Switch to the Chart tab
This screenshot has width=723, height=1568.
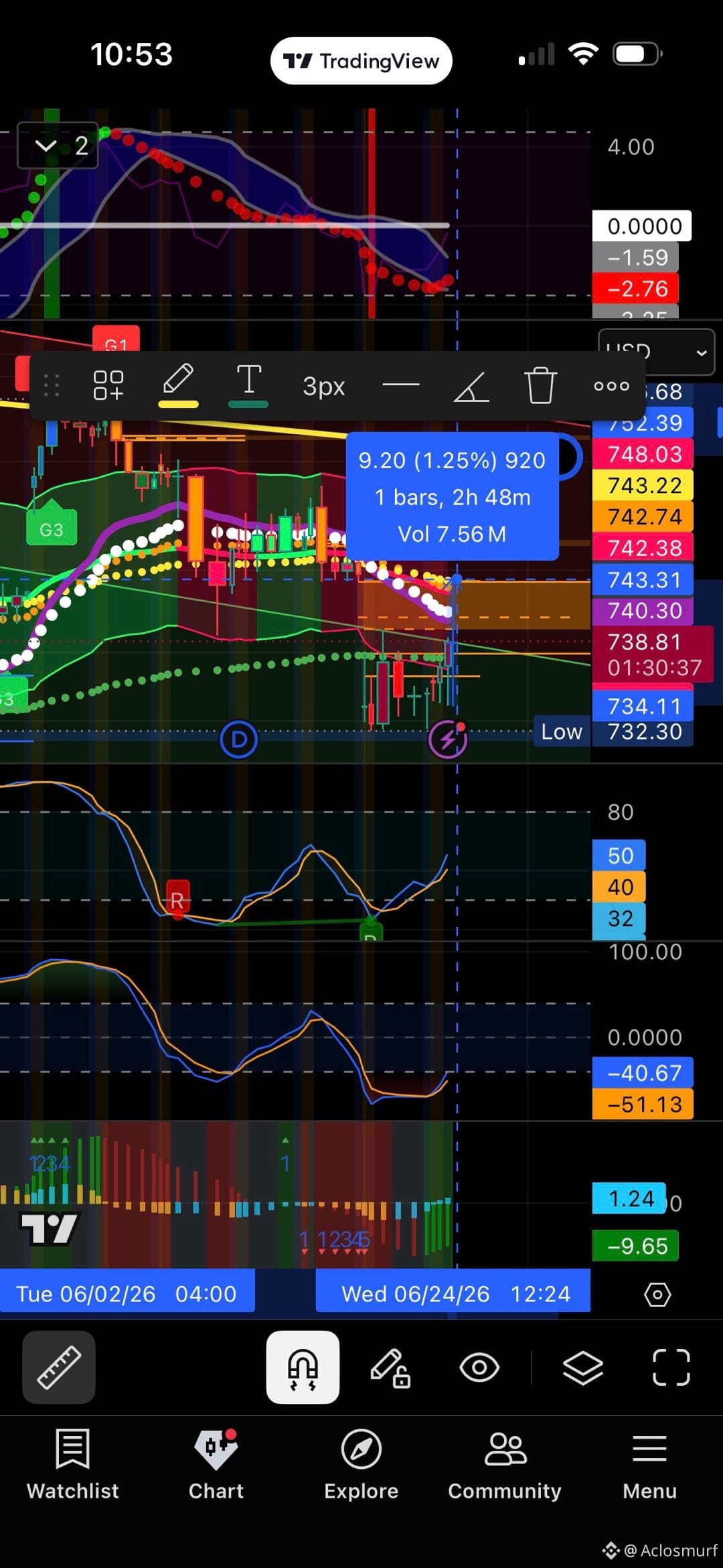[216, 1464]
